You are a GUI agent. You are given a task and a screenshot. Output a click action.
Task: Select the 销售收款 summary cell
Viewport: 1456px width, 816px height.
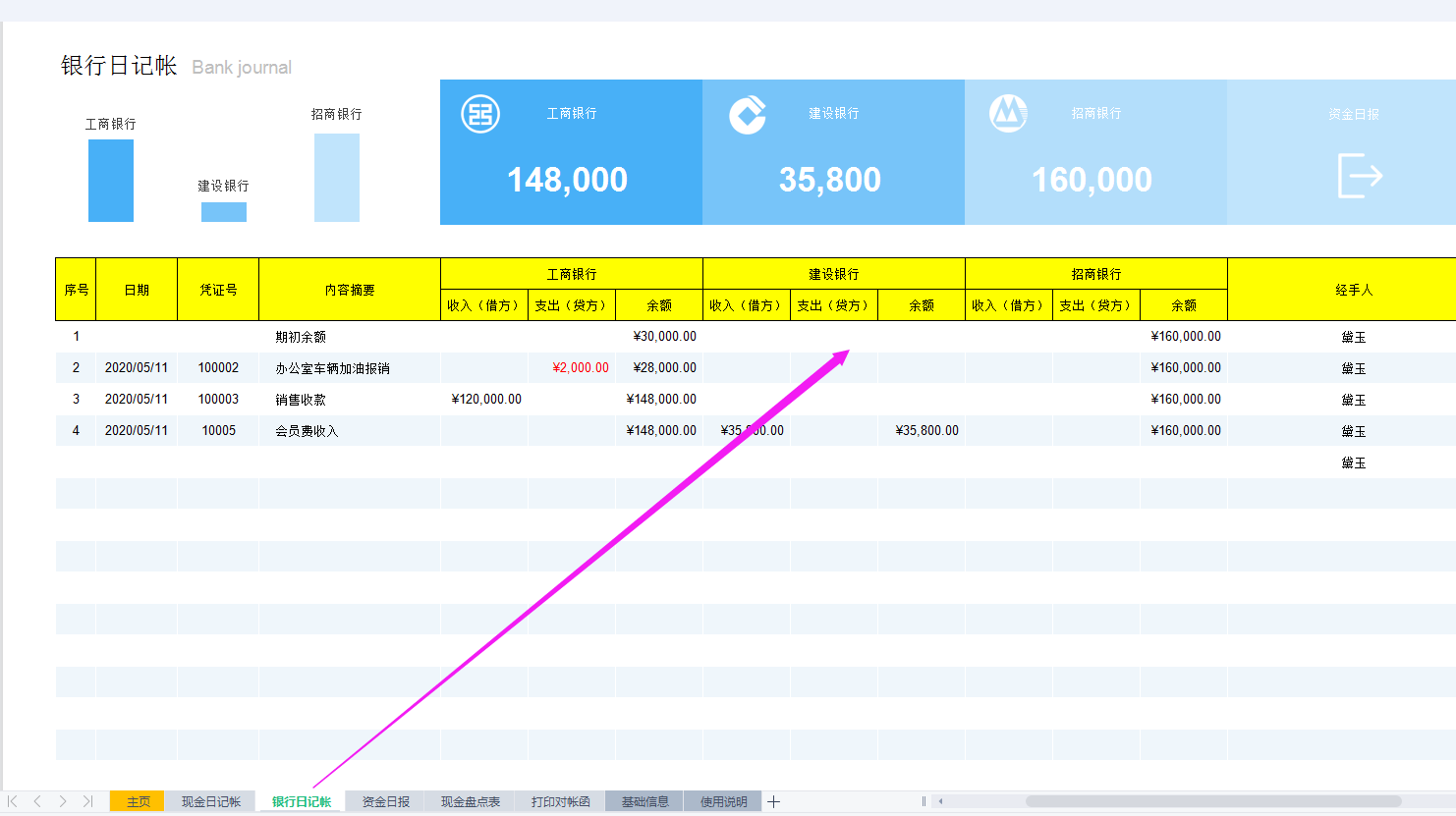(350, 400)
